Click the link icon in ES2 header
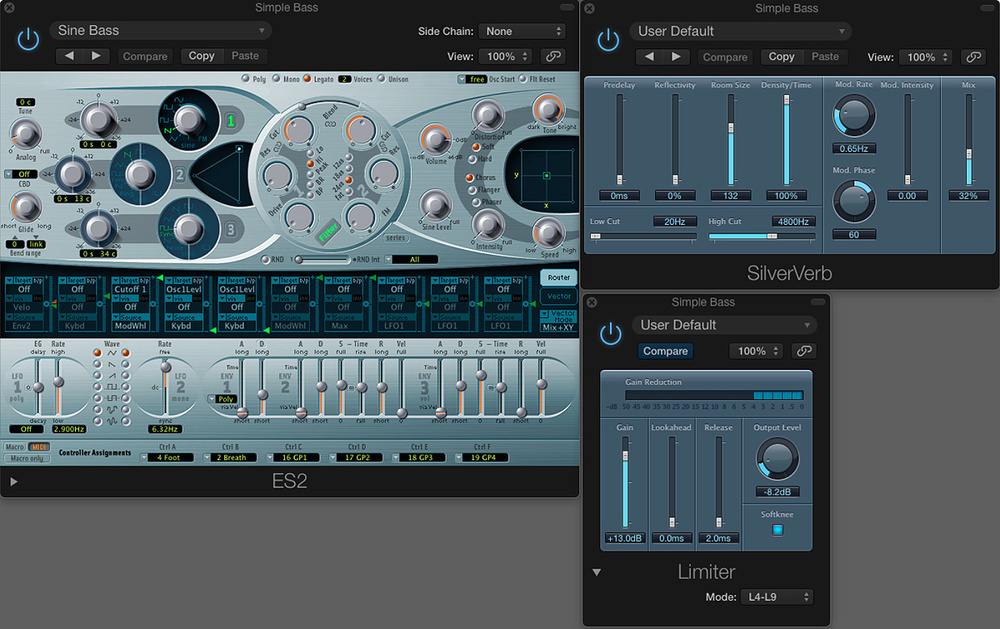The width and height of the screenshot is (1000, 629). click(554, 56)
